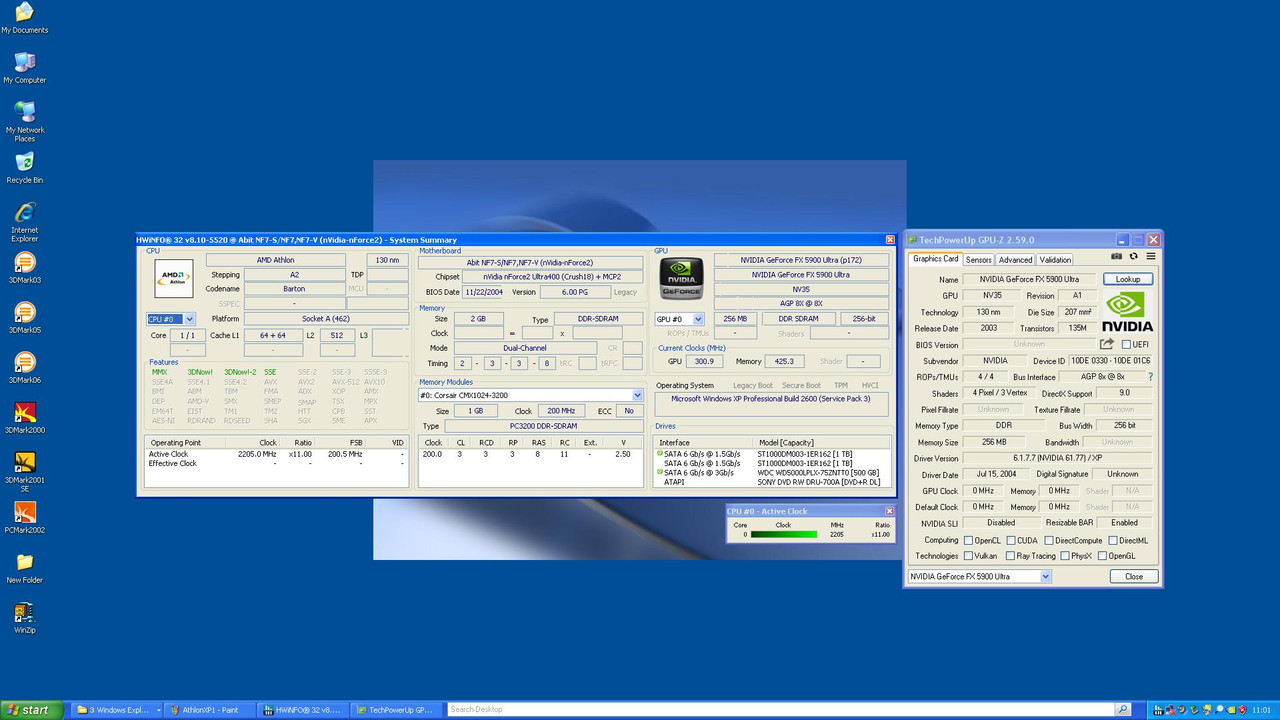This screenshot has width=1280, height=720.
Task: Launch Internet Explorer from desktop
Action: coord(25,222)
